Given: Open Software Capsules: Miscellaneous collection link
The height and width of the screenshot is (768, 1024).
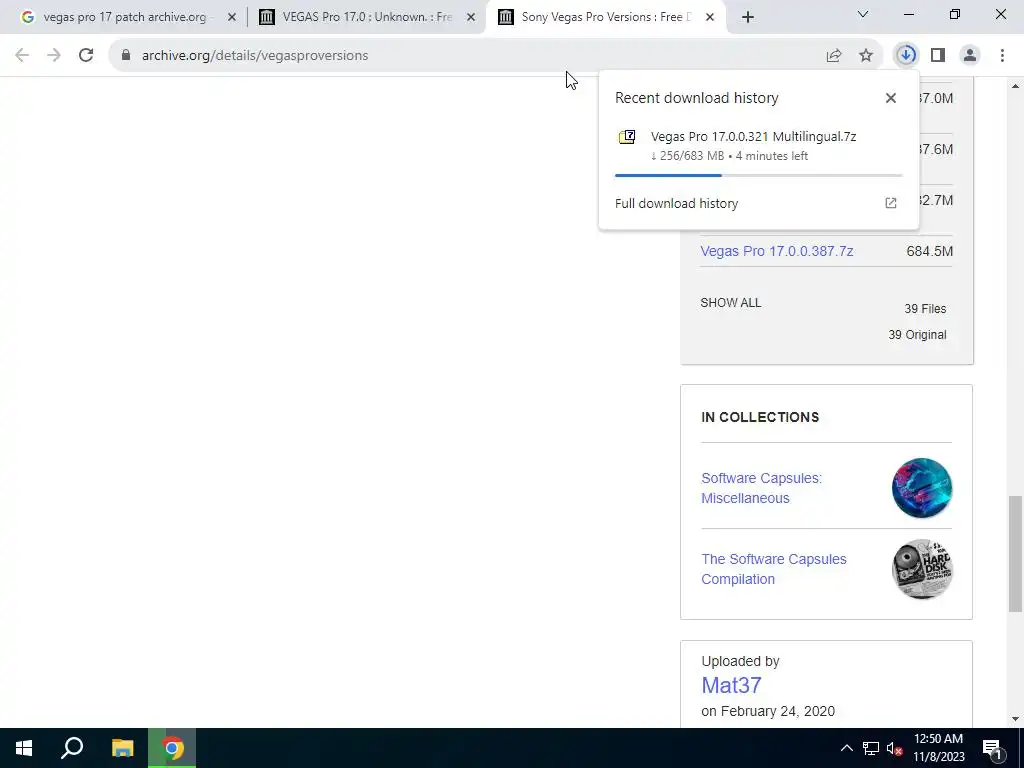Looking at the screenshot, I should (761, 488).
